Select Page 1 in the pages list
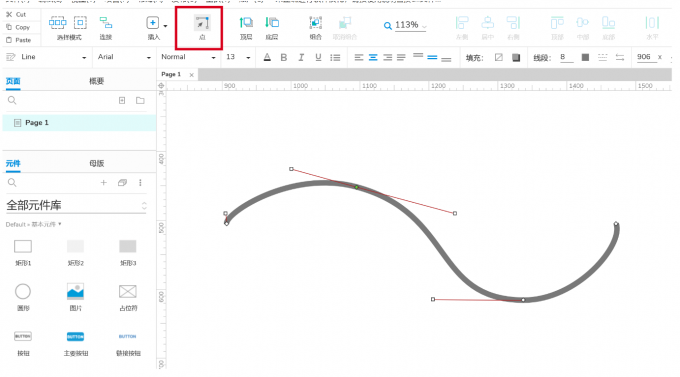 79,123
